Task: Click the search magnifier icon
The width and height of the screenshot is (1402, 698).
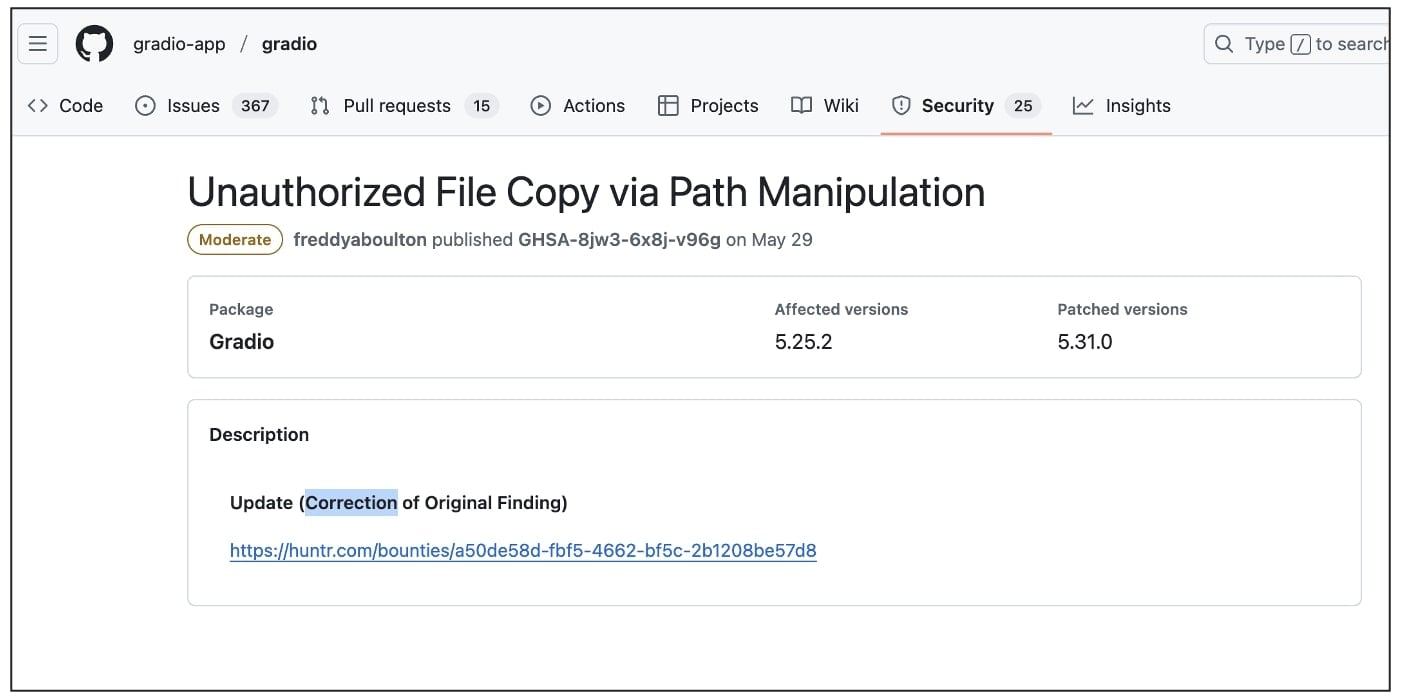Action: (1224, 44)
